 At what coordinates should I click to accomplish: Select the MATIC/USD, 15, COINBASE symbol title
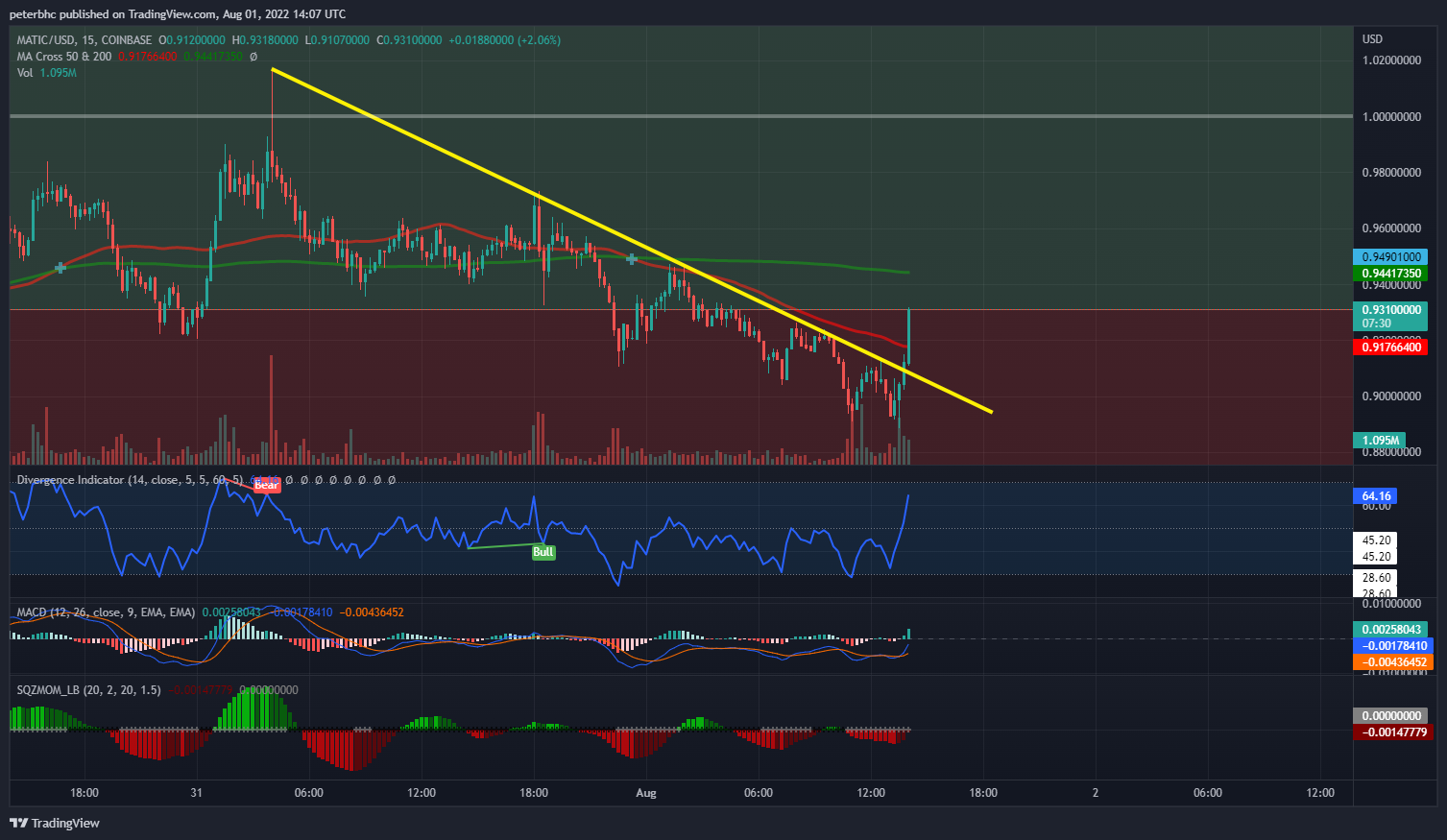click(84, 40)
